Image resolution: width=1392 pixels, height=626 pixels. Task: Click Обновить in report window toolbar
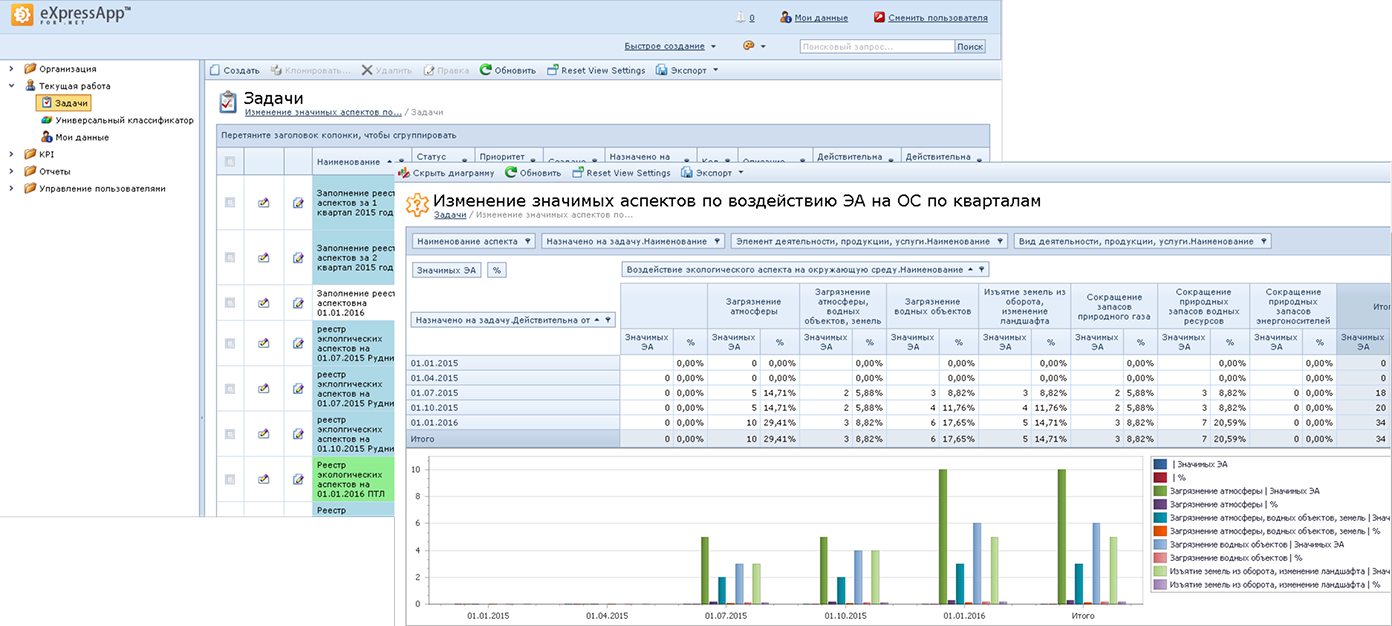coord(533,172)
